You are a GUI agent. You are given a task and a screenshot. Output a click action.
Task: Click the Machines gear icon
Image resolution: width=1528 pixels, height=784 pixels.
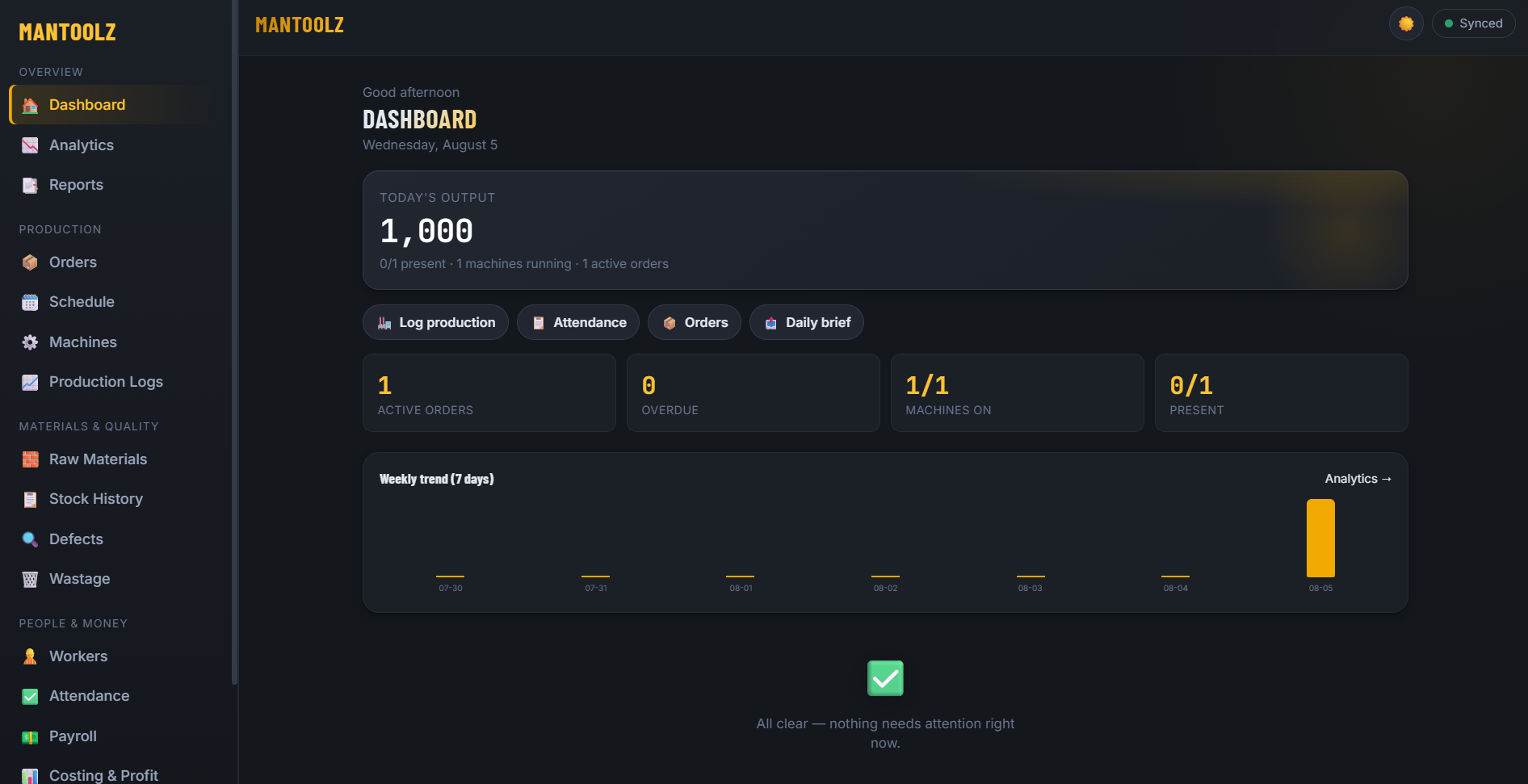coord(30,342)
